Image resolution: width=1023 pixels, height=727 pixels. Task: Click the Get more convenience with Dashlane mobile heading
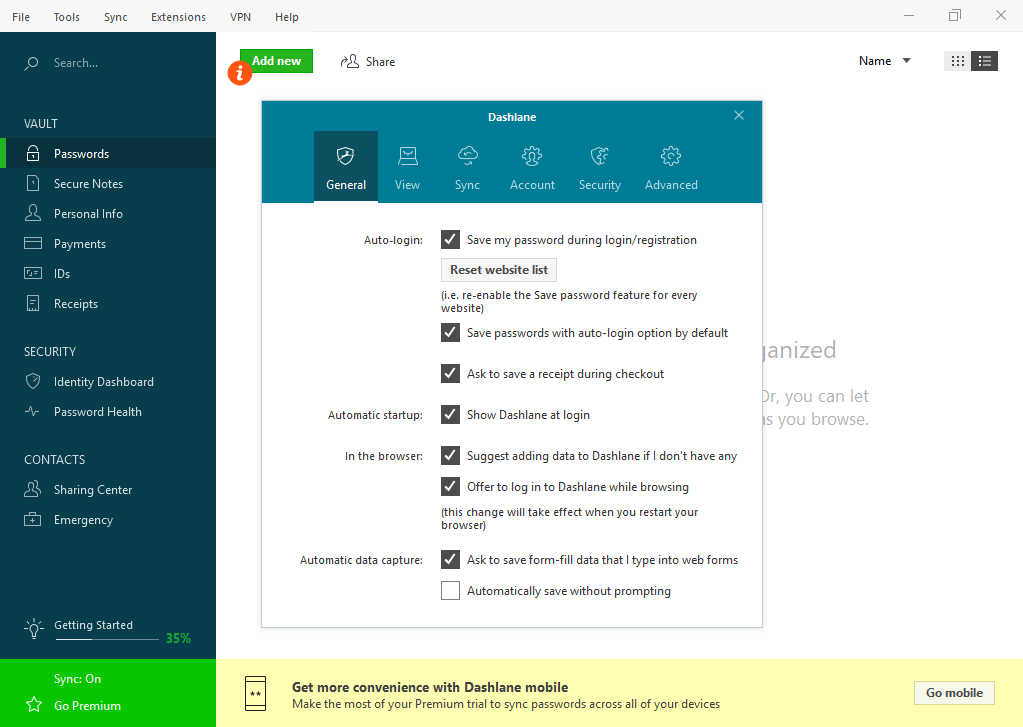[430, 687]
